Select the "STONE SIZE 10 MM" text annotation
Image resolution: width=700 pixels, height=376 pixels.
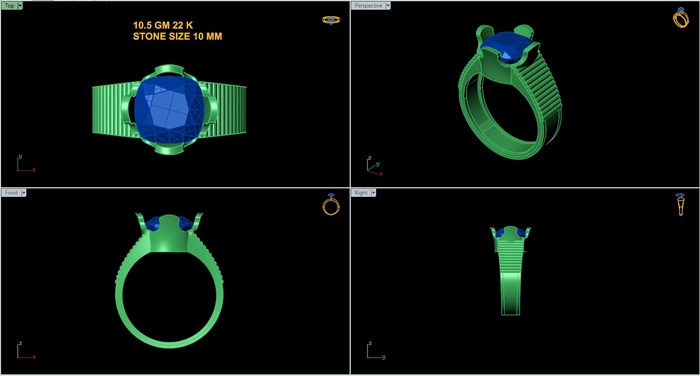177,37
